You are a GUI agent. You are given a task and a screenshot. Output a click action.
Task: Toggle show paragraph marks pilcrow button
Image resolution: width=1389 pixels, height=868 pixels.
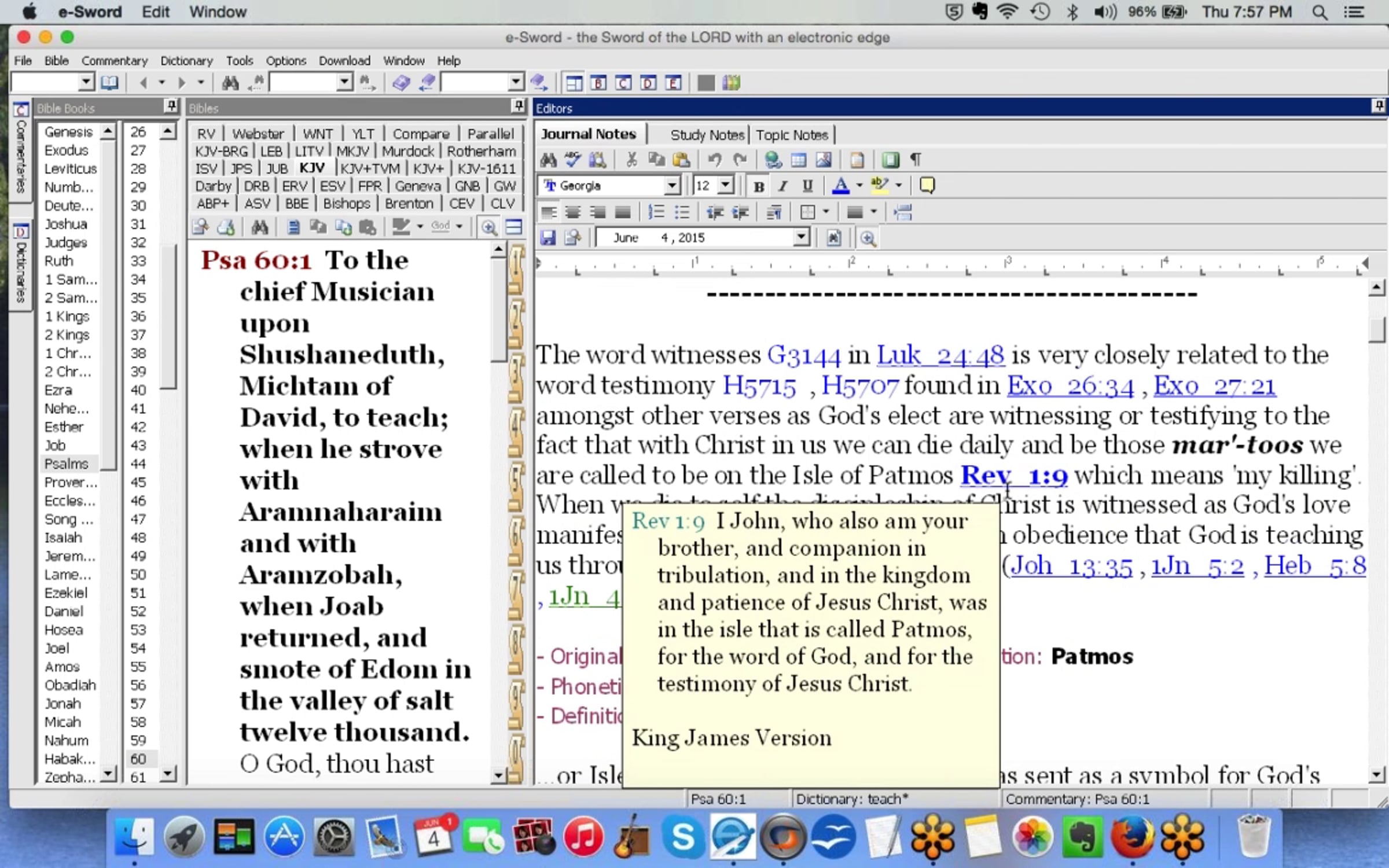point(916,160)
